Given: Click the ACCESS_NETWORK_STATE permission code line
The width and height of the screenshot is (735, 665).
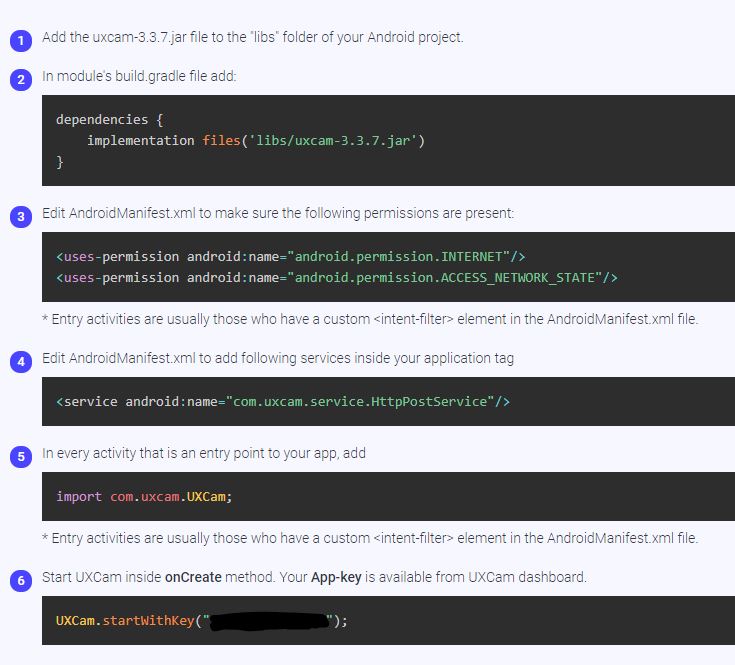Looking at the screenshot, I should click(337, 278).
